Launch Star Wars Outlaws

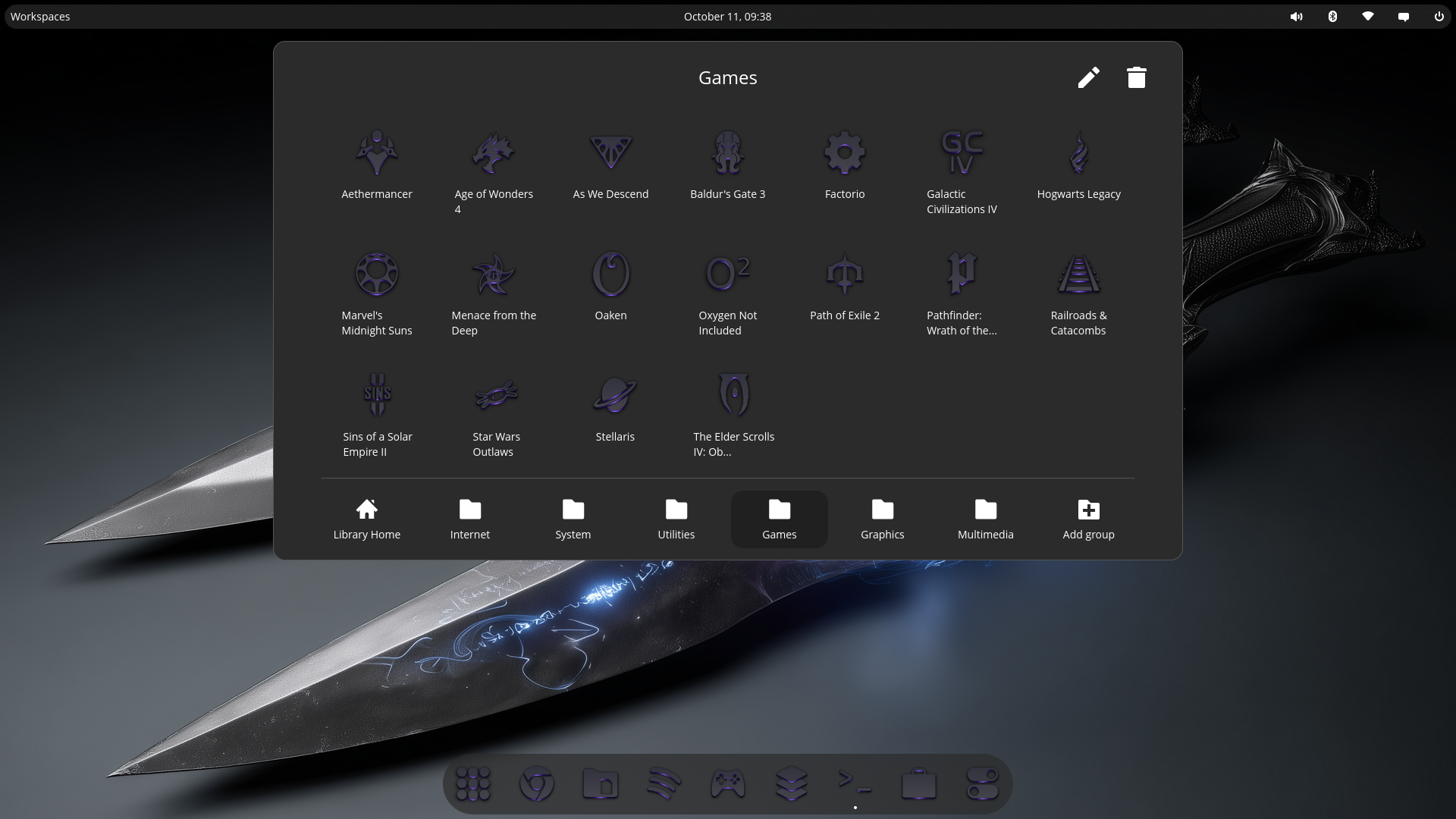pos(496,397)
